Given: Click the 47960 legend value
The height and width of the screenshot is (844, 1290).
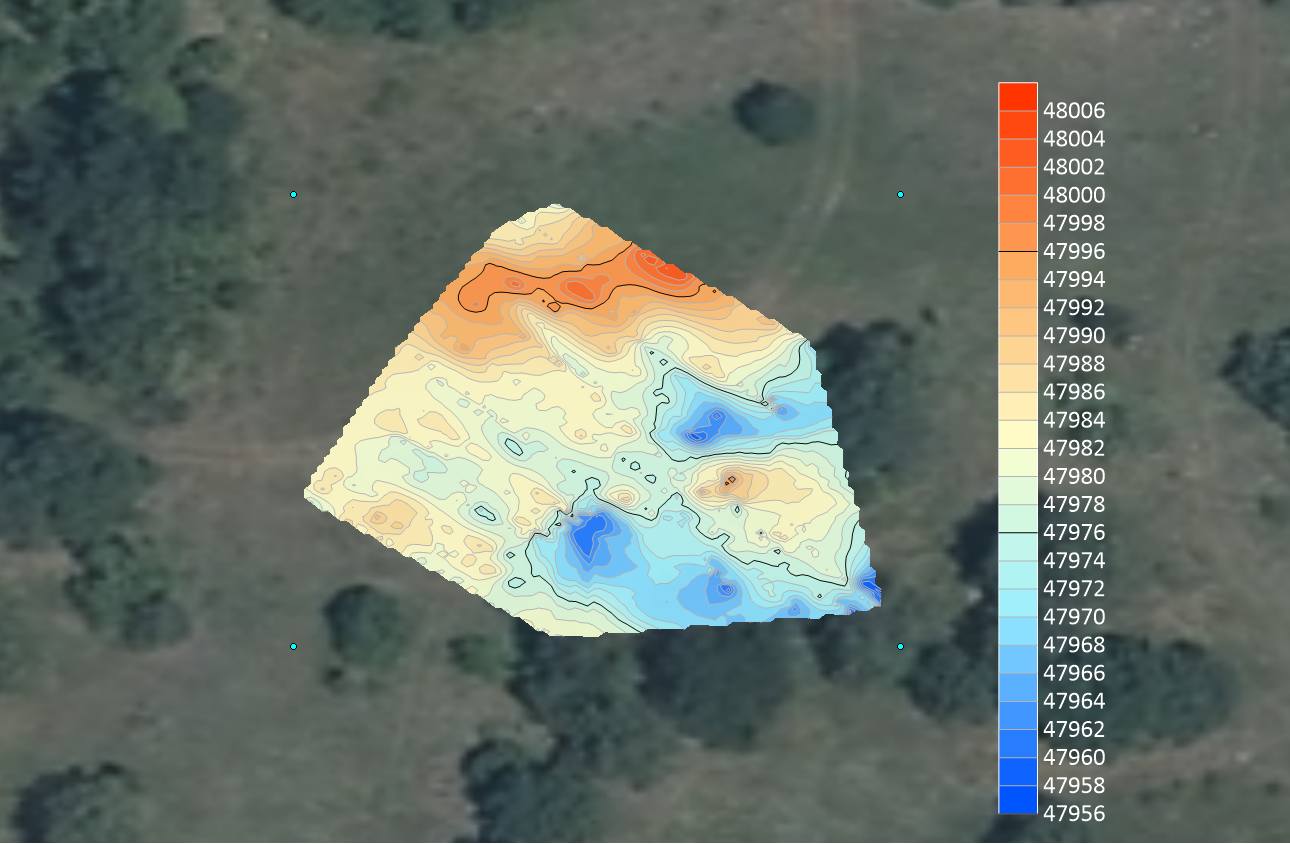Looking at the screenshot, I should 1073,757.
